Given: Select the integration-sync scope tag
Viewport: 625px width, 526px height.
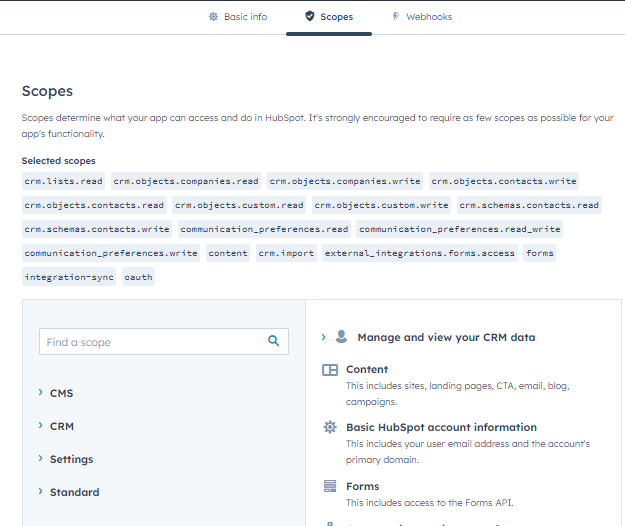Looking at the screenshot, I should [69, 277].
